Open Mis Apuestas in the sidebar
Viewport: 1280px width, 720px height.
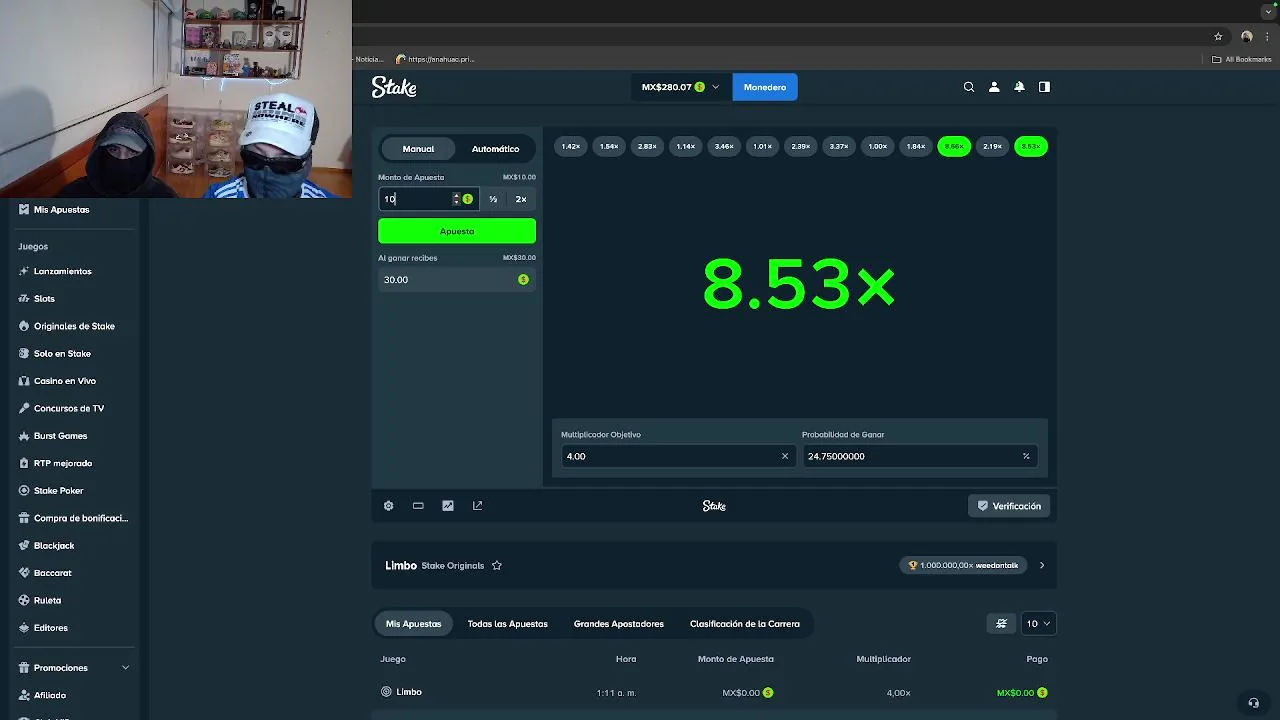point(61,210)
